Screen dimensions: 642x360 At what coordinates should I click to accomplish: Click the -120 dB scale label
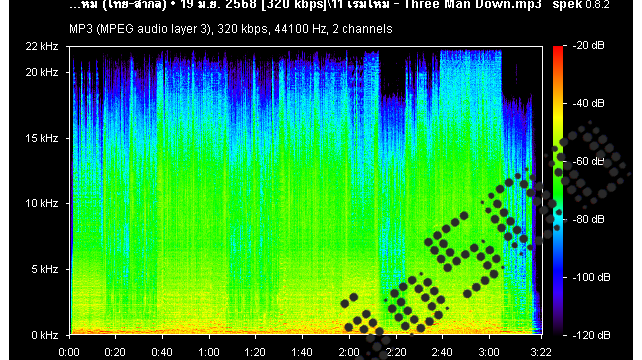point(590,335)
